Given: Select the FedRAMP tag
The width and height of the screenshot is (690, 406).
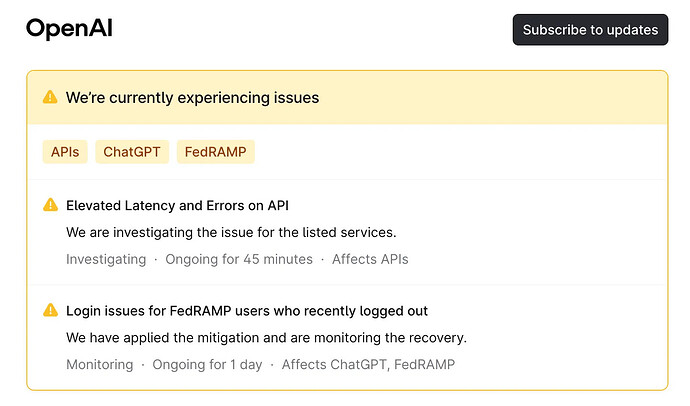Looking at the screenshot, I should pos(216,152).
